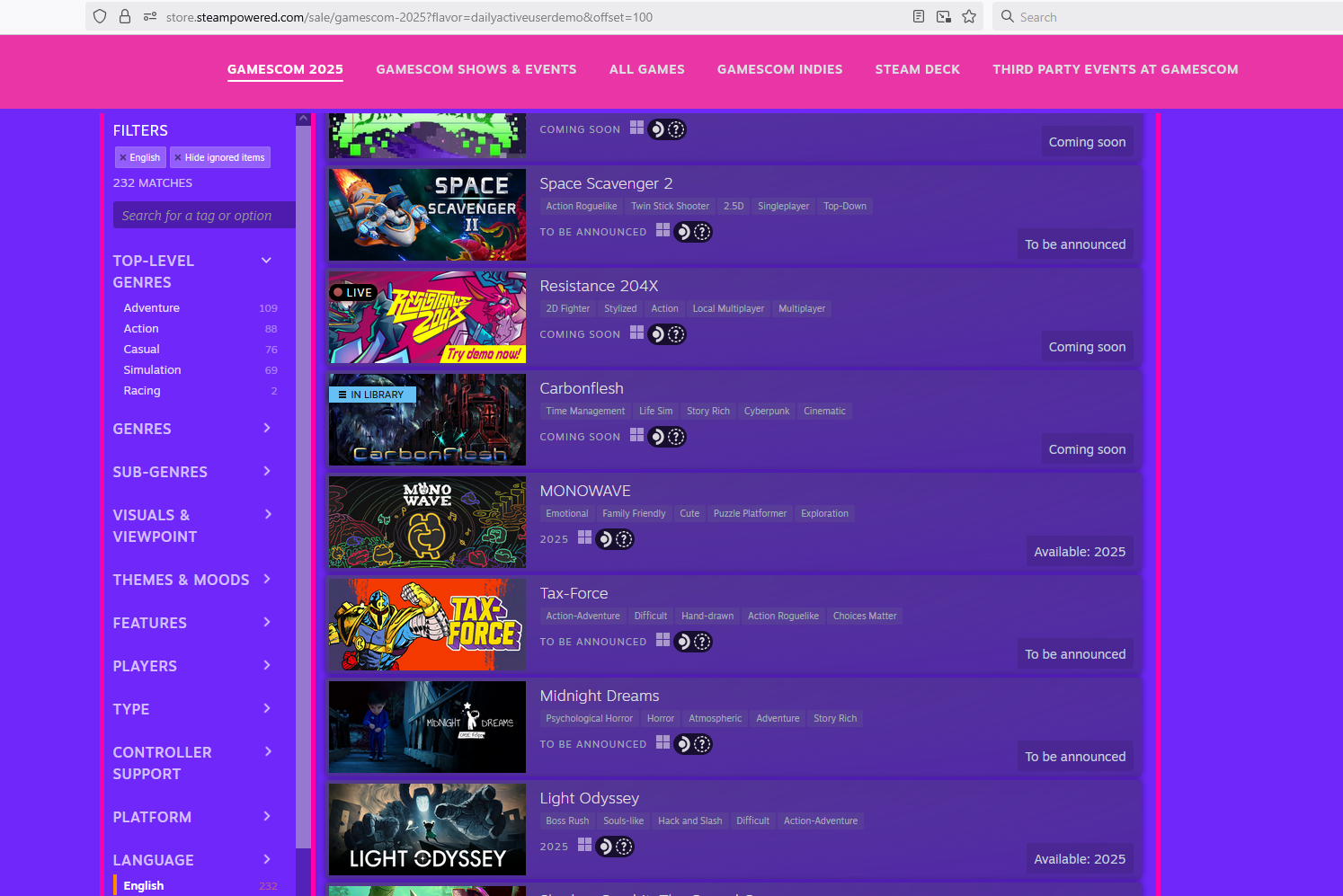Open reader view icon in address bar
Viewport: 1343px width, 896px height.
919,17
